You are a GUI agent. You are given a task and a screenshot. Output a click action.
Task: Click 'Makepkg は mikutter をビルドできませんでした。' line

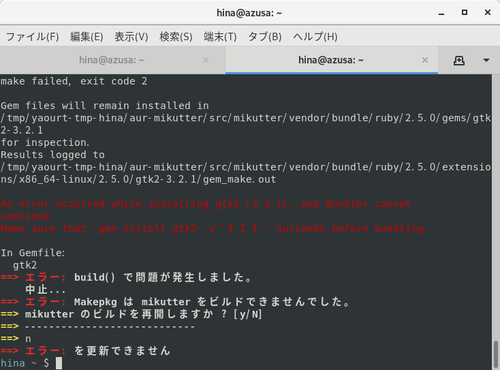point(176,302)
